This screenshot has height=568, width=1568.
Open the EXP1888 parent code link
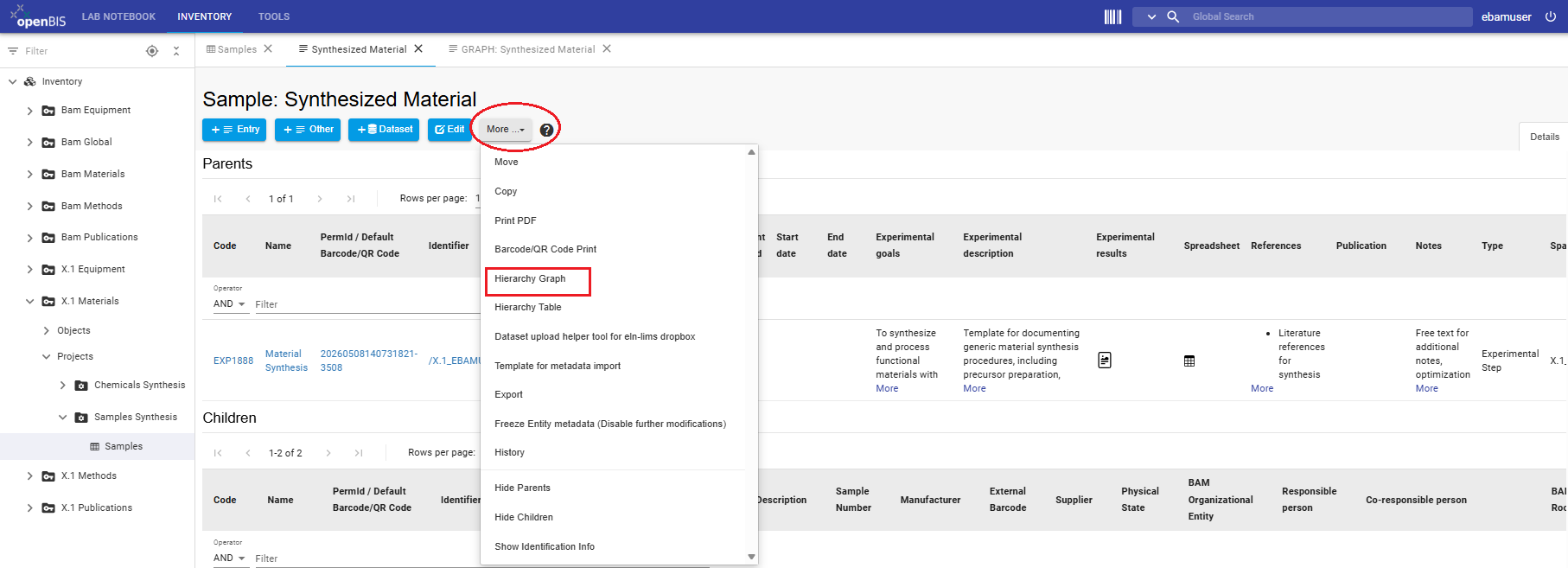point(233,361)
